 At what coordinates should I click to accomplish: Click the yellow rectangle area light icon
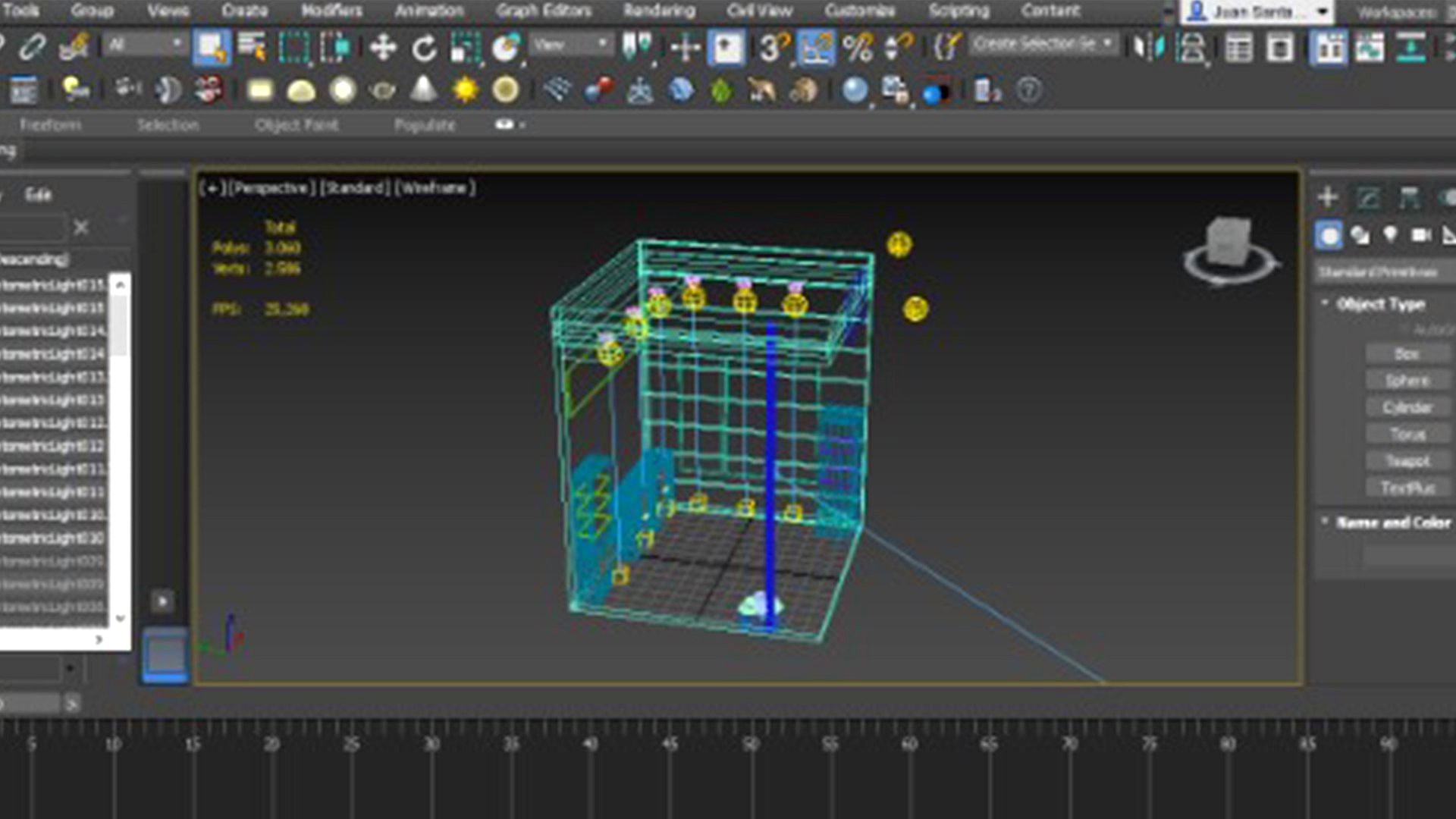(260, 91)
